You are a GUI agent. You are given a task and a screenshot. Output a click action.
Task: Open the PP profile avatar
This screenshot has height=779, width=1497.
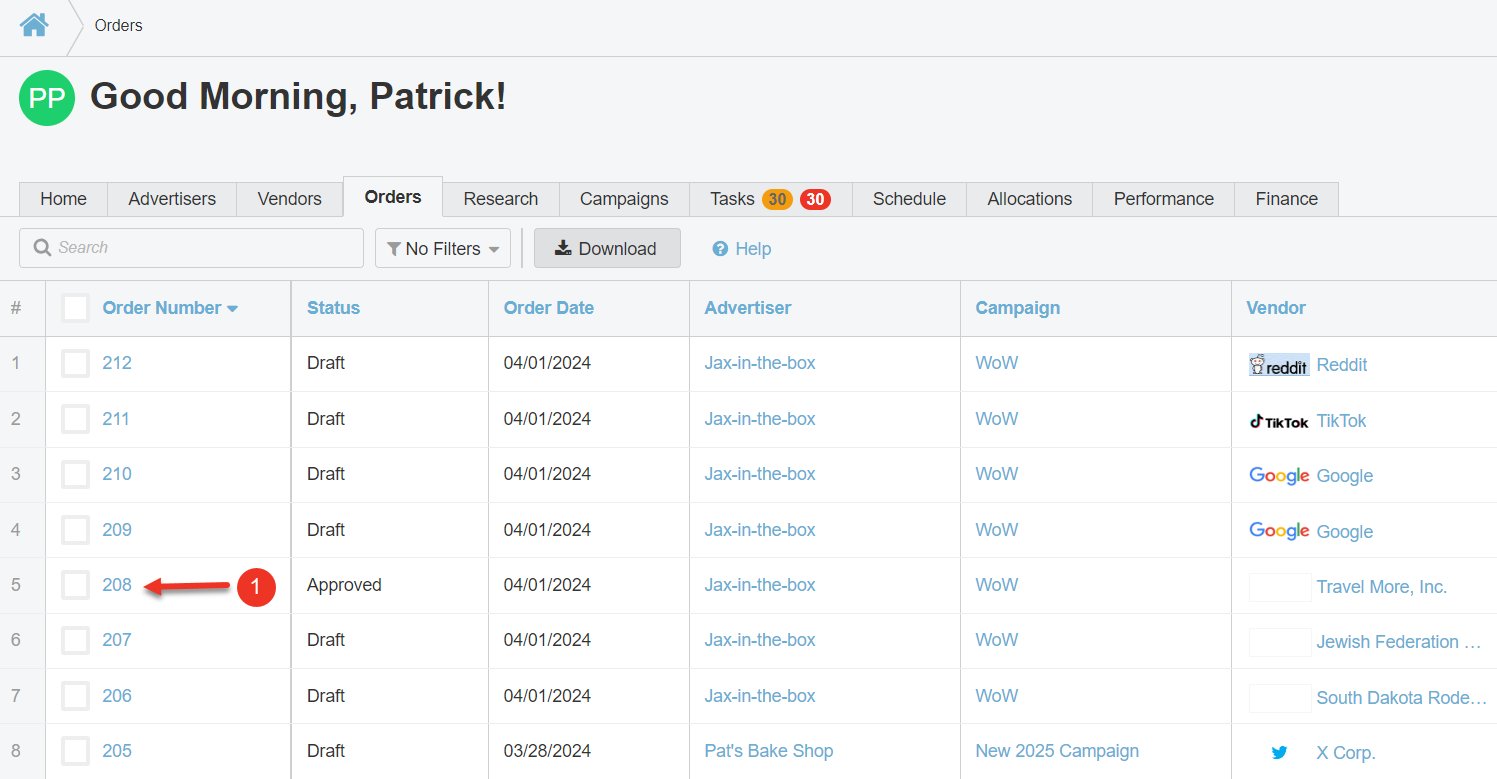(46, 98)
